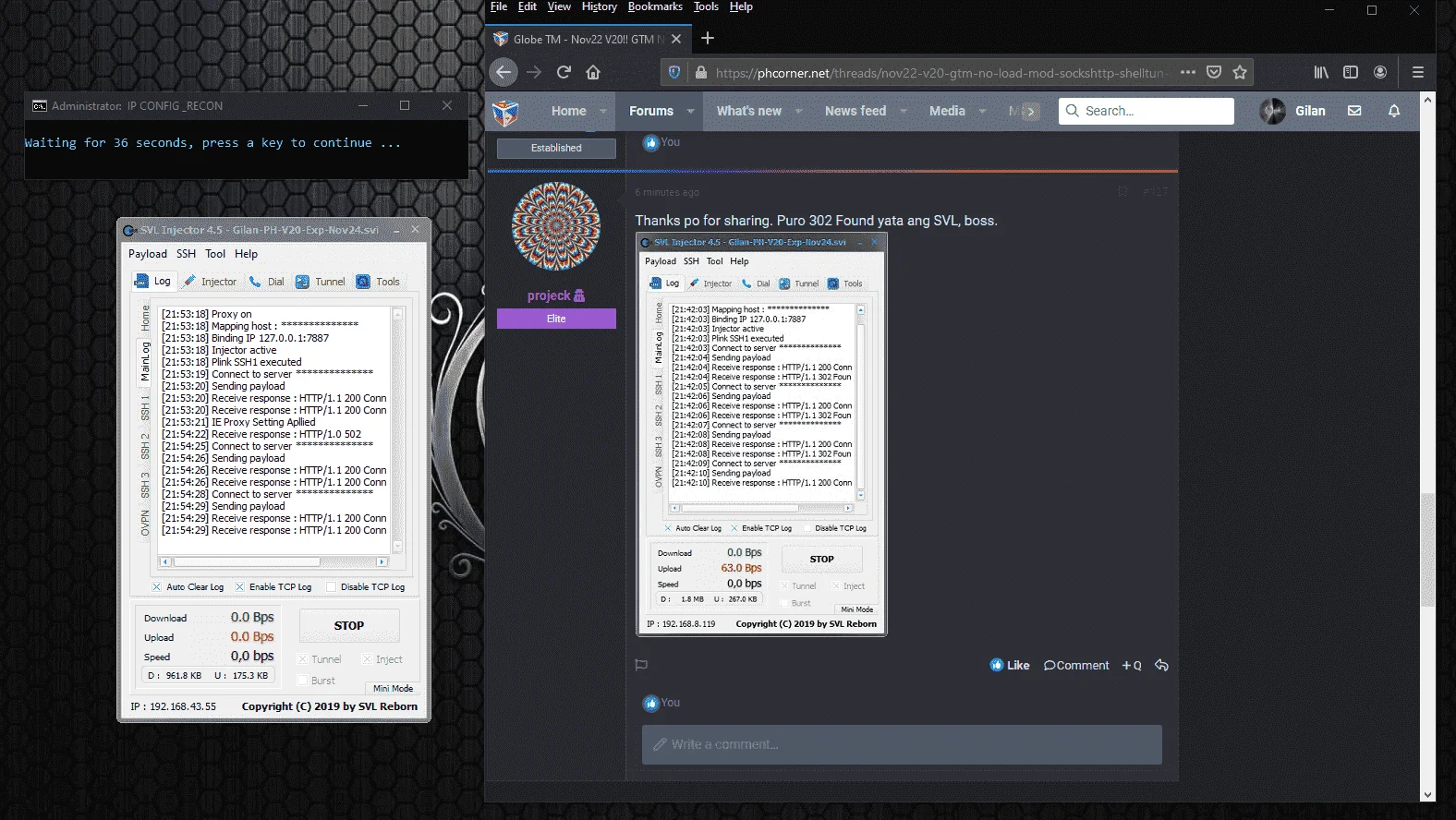Switch SVL Injector to Mini Mode
The image size is (1456, 820).
click(393, 688)
